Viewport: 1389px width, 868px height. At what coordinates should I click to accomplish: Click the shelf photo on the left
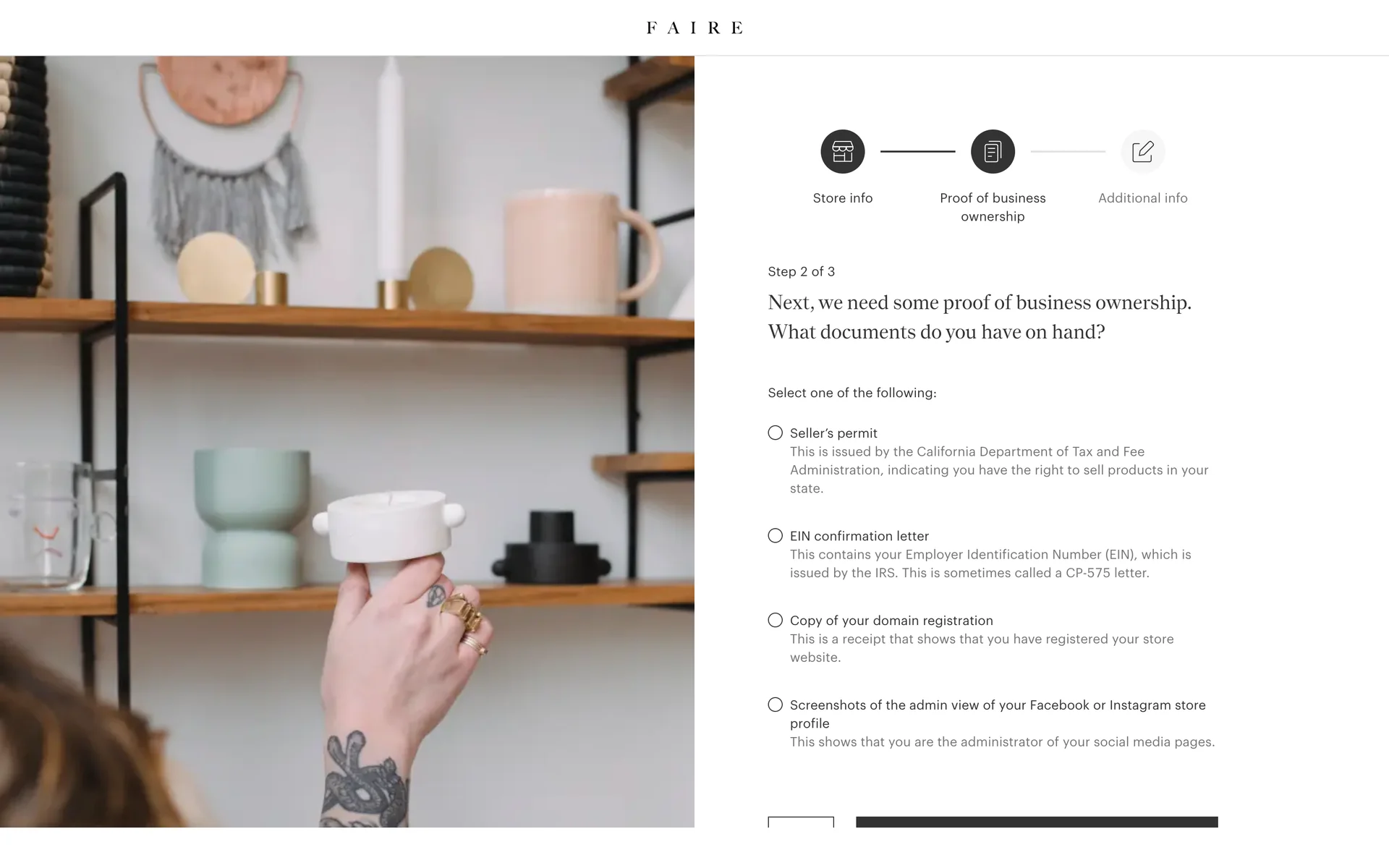[347, 441]
